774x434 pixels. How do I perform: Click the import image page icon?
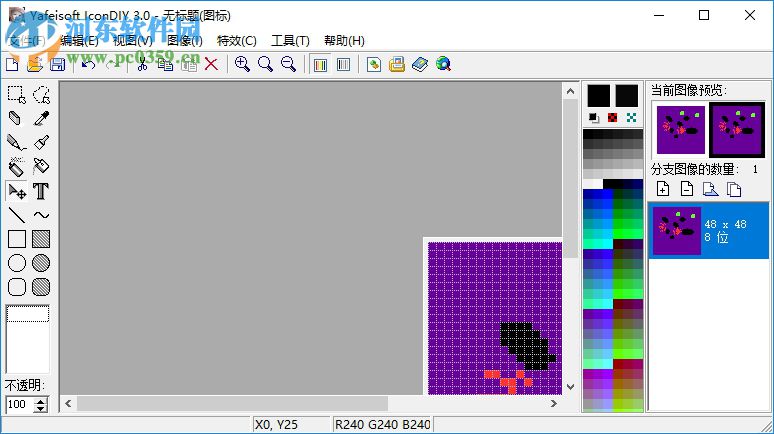point(710,189)
